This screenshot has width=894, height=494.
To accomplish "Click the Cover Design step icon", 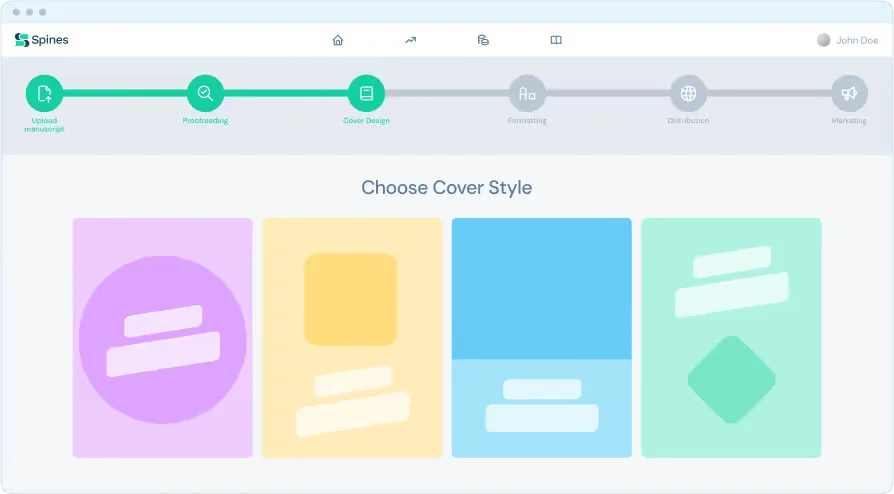I will [366, 93].
